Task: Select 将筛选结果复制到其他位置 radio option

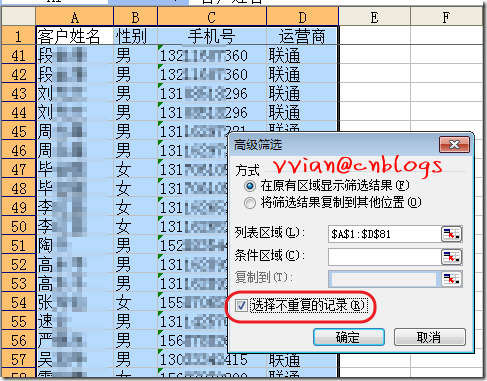Action: [x=250, y=202]
